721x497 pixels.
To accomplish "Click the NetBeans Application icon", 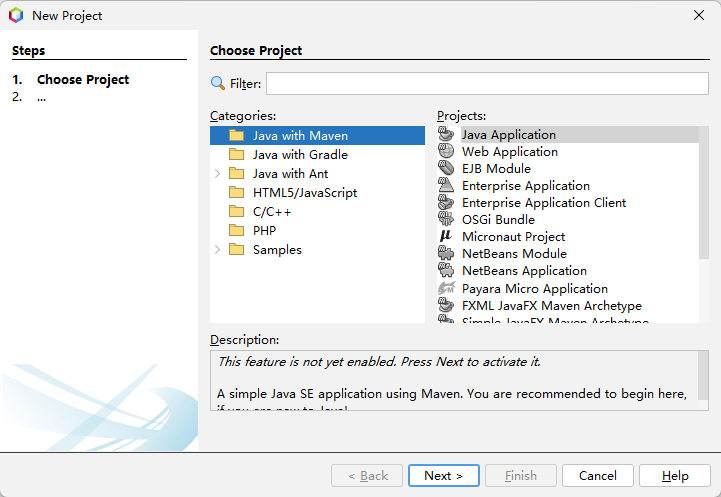I will pos(446,270).
